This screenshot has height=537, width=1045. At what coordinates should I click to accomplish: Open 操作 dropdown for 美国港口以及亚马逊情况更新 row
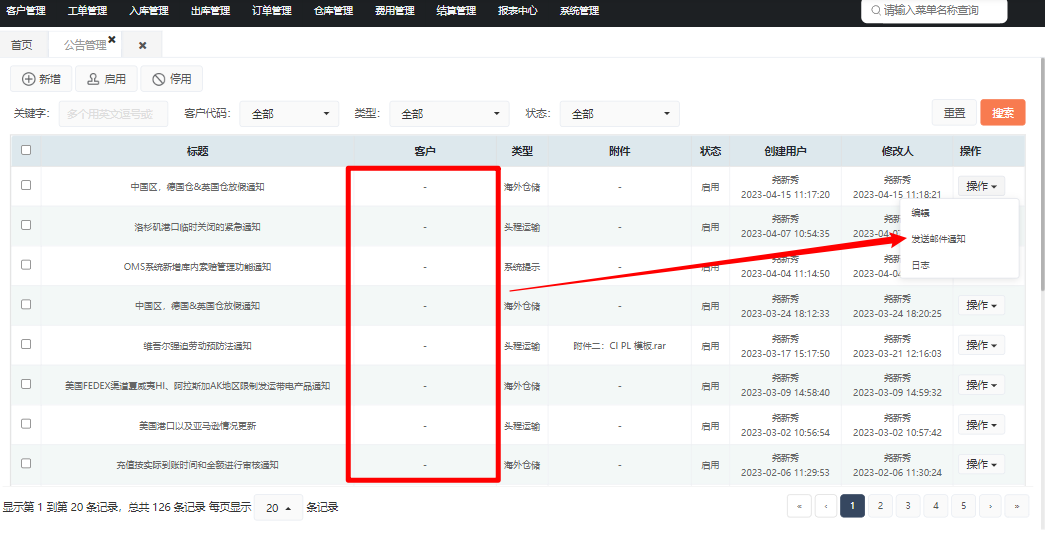981,424
